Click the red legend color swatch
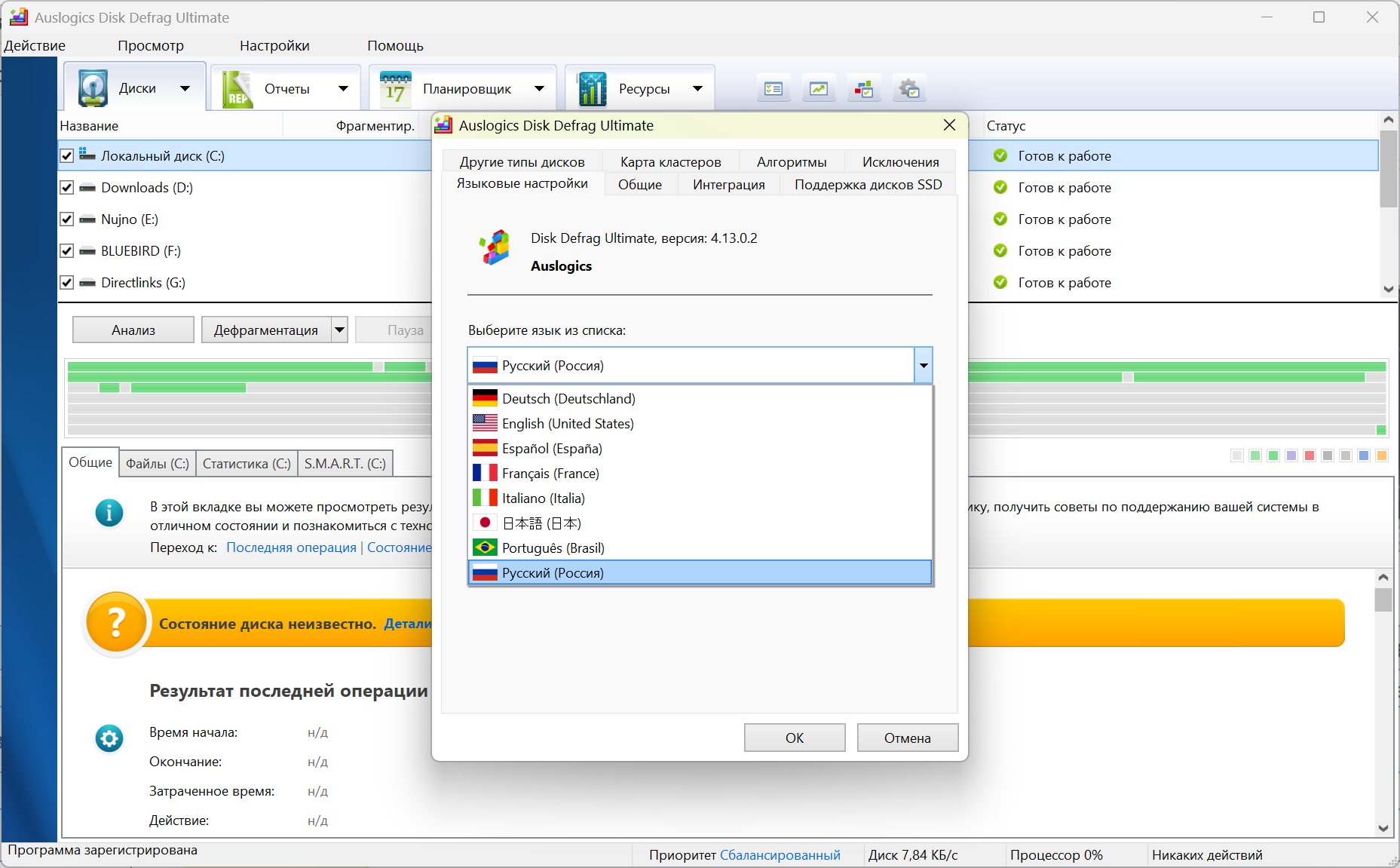 click(x=1310, y=455)
